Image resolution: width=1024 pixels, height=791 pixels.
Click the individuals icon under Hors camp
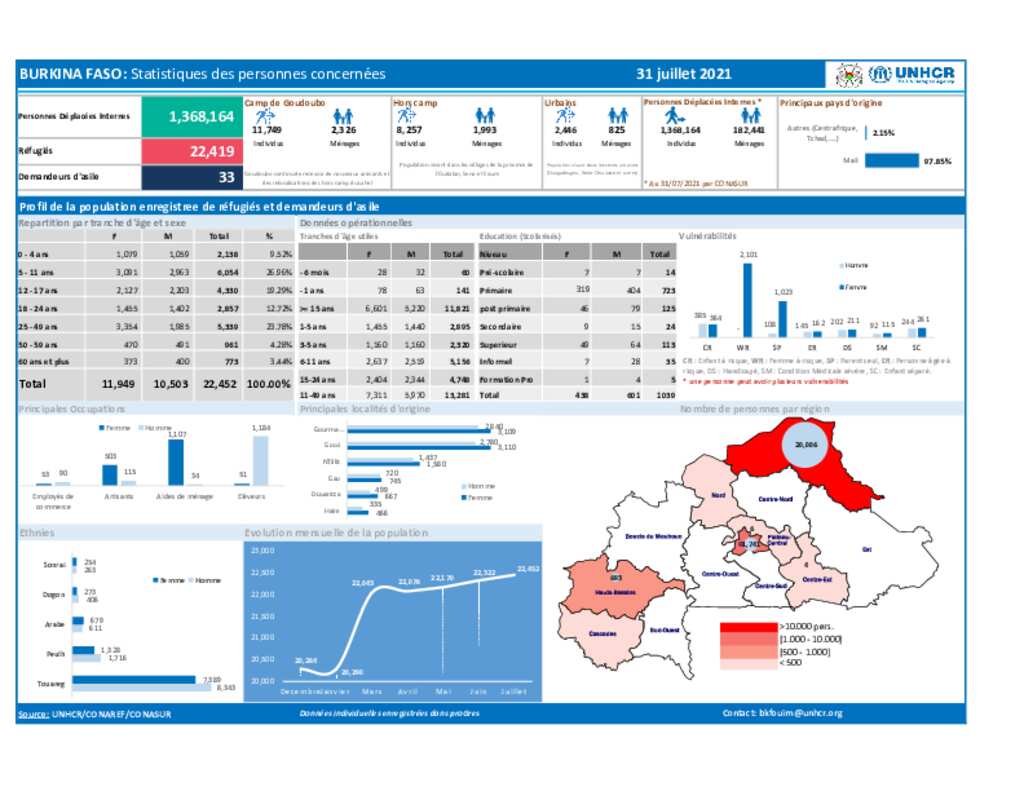click(407, 116)
